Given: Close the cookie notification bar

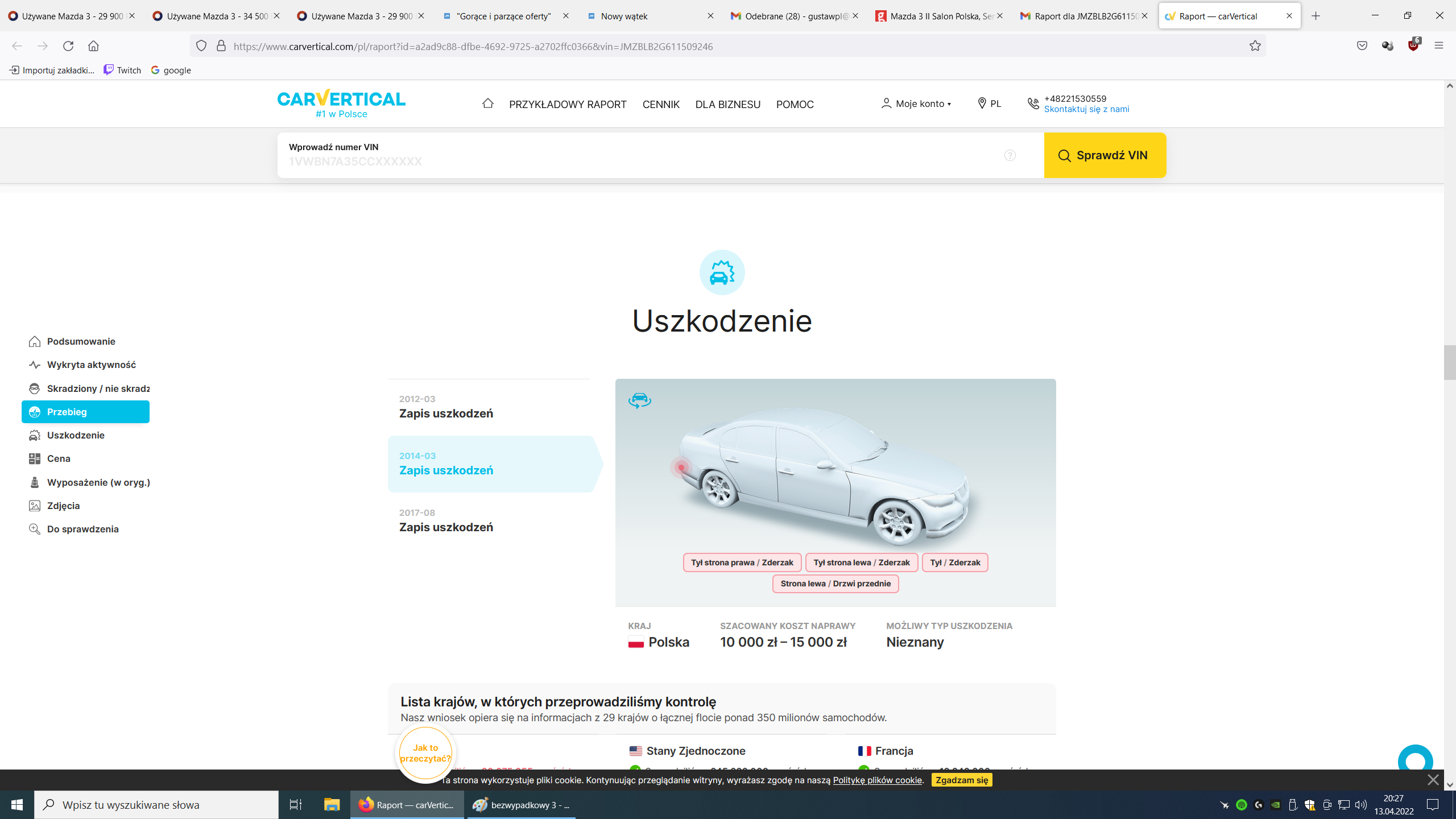Looking at the screenshot, I should [x=1433, y=780].
